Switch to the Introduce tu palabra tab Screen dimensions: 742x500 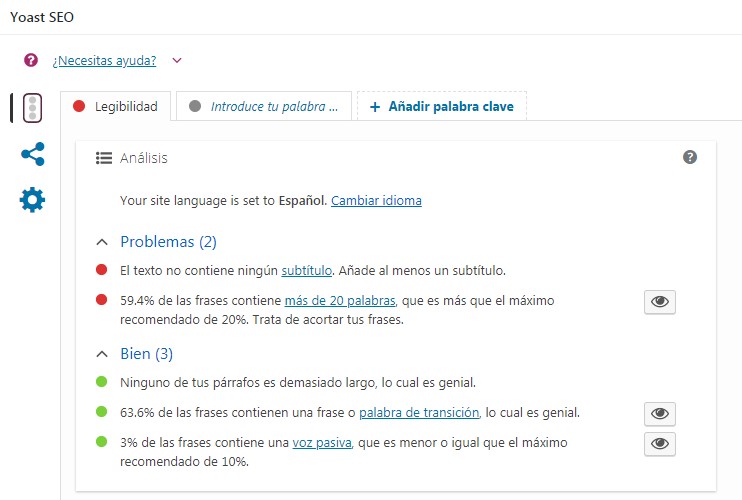coord(264,106)
